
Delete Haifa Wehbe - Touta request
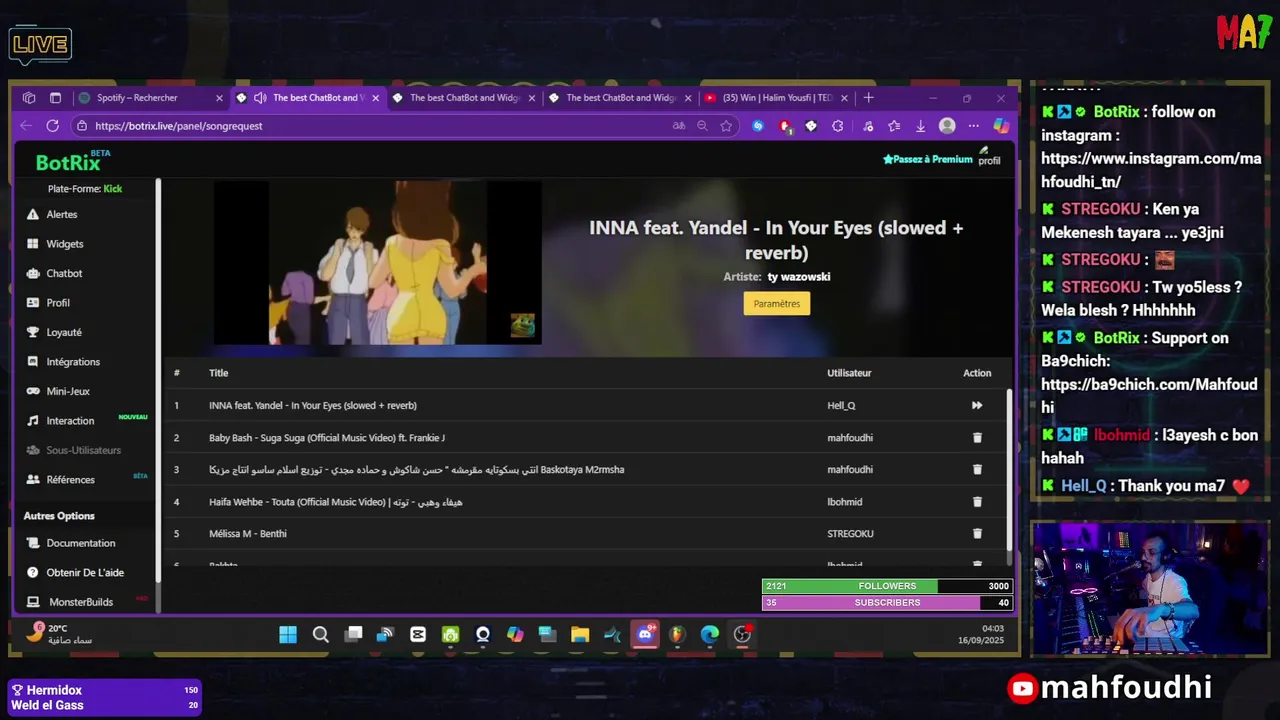[x=977, y=502]
